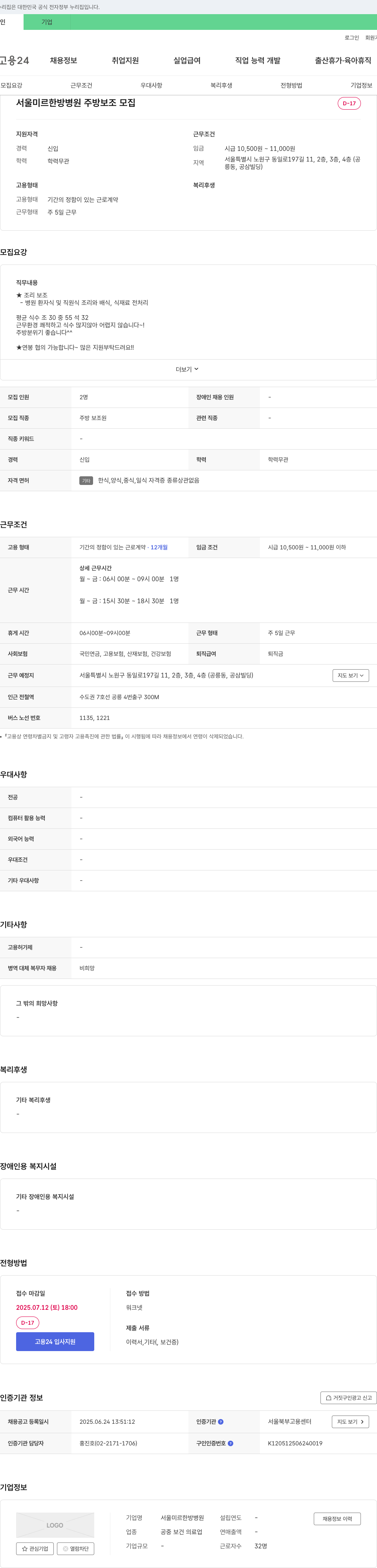Image resolution: width=377 pixels, height=1568 pixels.
Task: Open the 인증기관 help tooltip icon
Action: pyautogui.click(x=221, y=1422)
